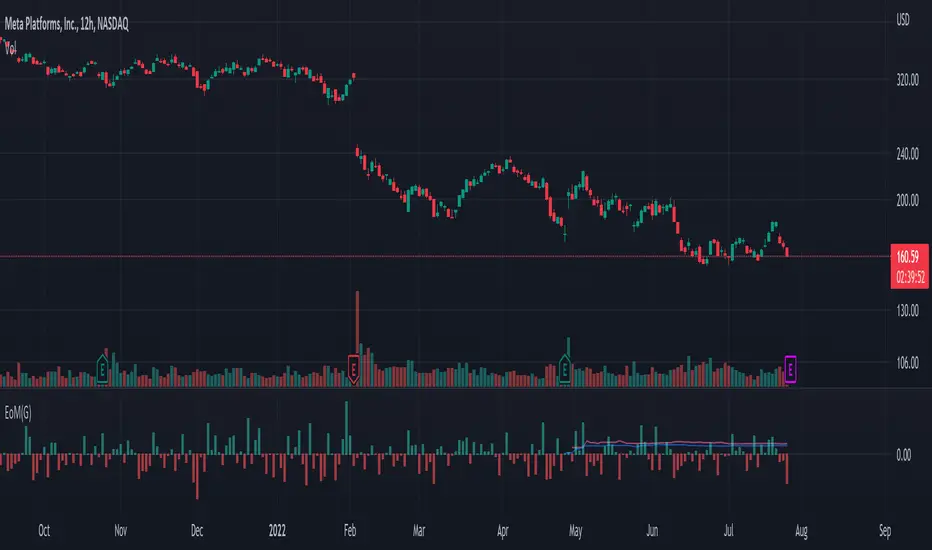Click the green earnings marker near November

pyautogui.click(x=102, y=369)
